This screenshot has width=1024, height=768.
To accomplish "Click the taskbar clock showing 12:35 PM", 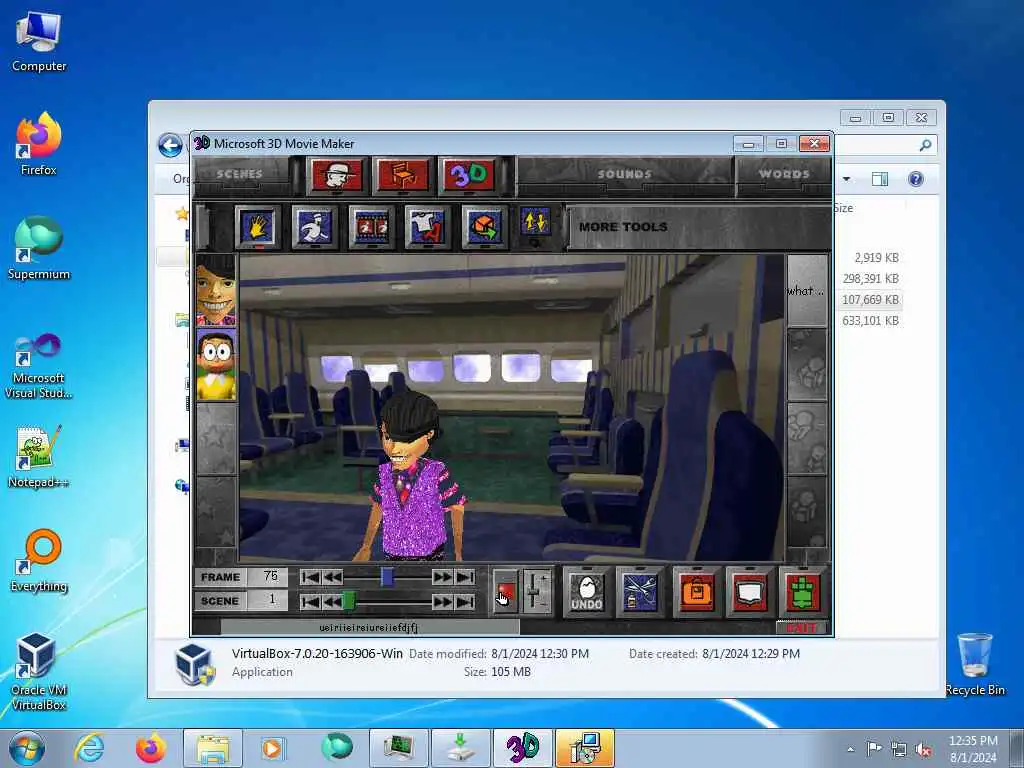I will [x=973, y=749].
